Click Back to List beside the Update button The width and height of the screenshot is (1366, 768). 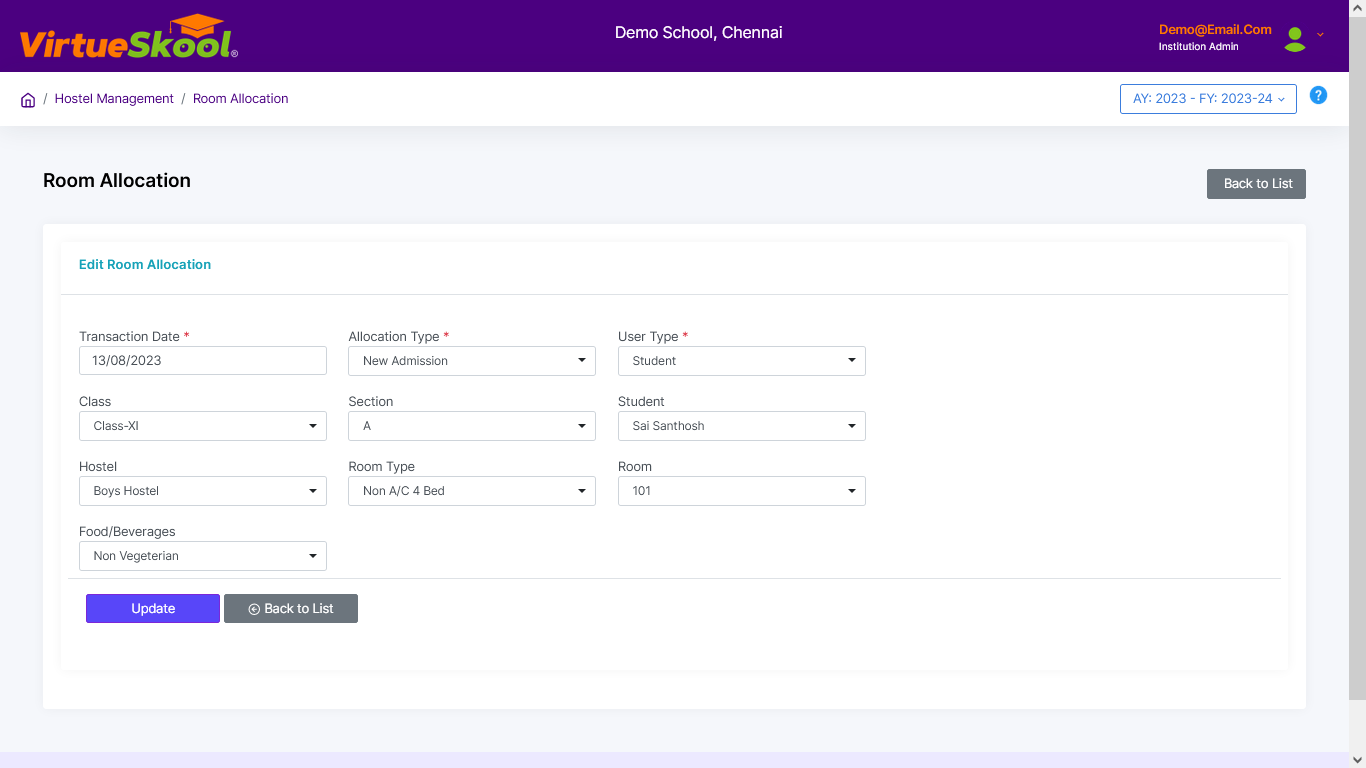click(x=291, y=609)
